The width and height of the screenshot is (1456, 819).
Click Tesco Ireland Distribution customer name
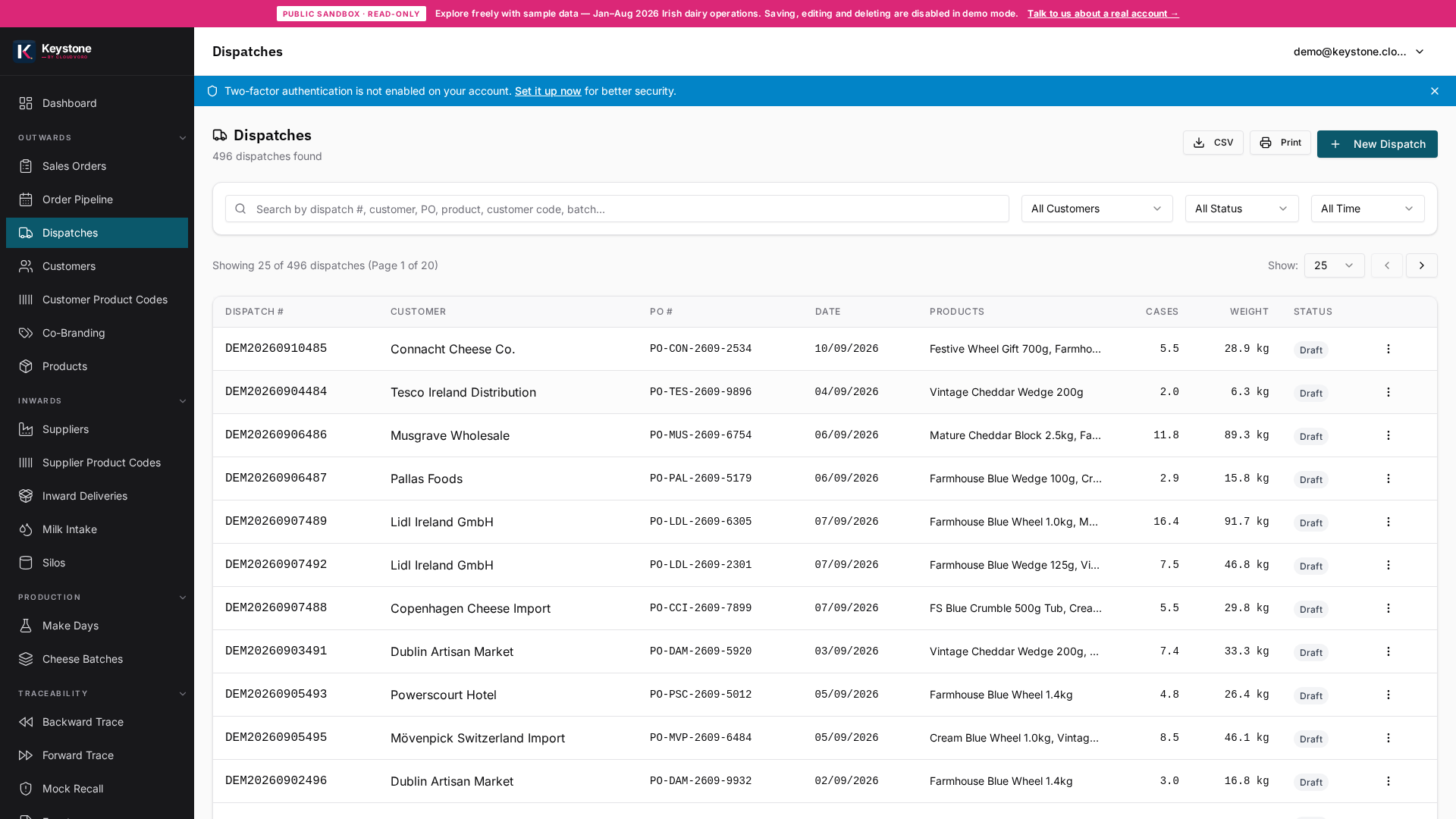(463, 392)
